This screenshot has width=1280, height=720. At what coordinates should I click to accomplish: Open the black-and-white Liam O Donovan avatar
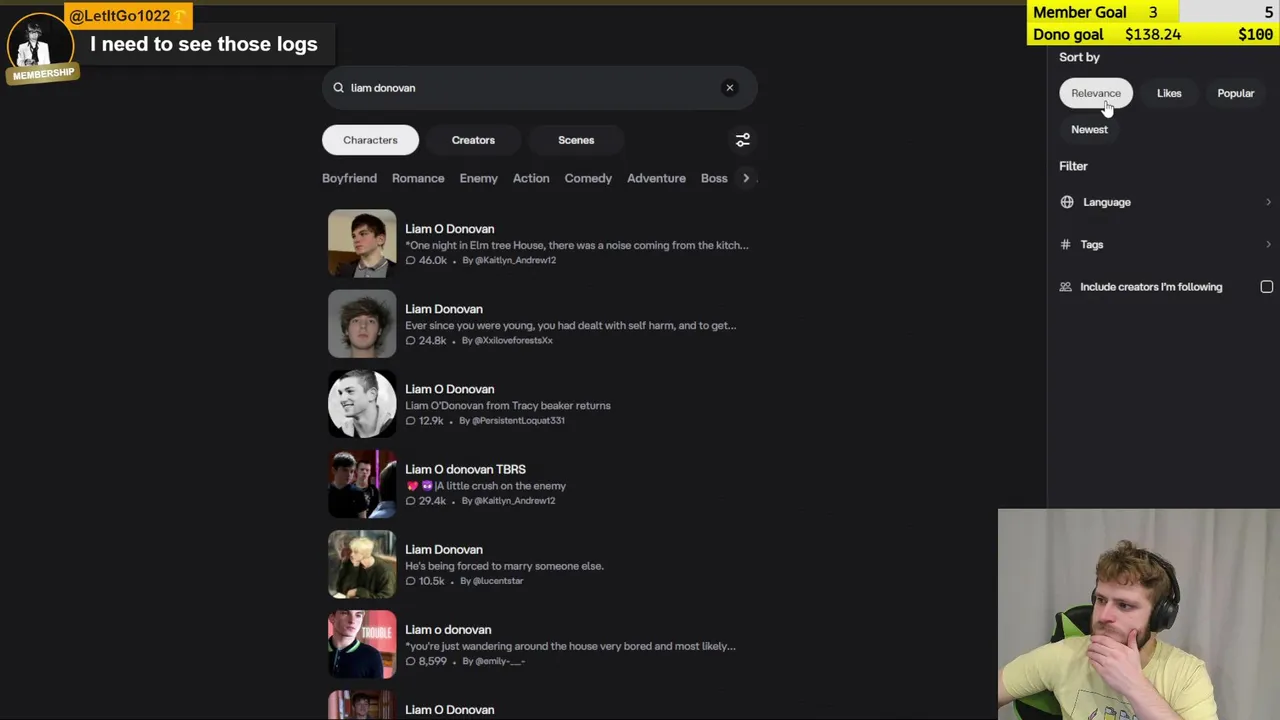362,403
